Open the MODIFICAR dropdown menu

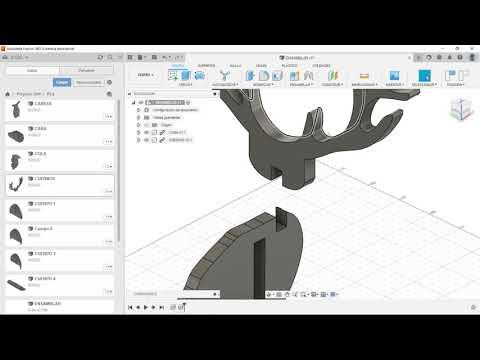263,84
